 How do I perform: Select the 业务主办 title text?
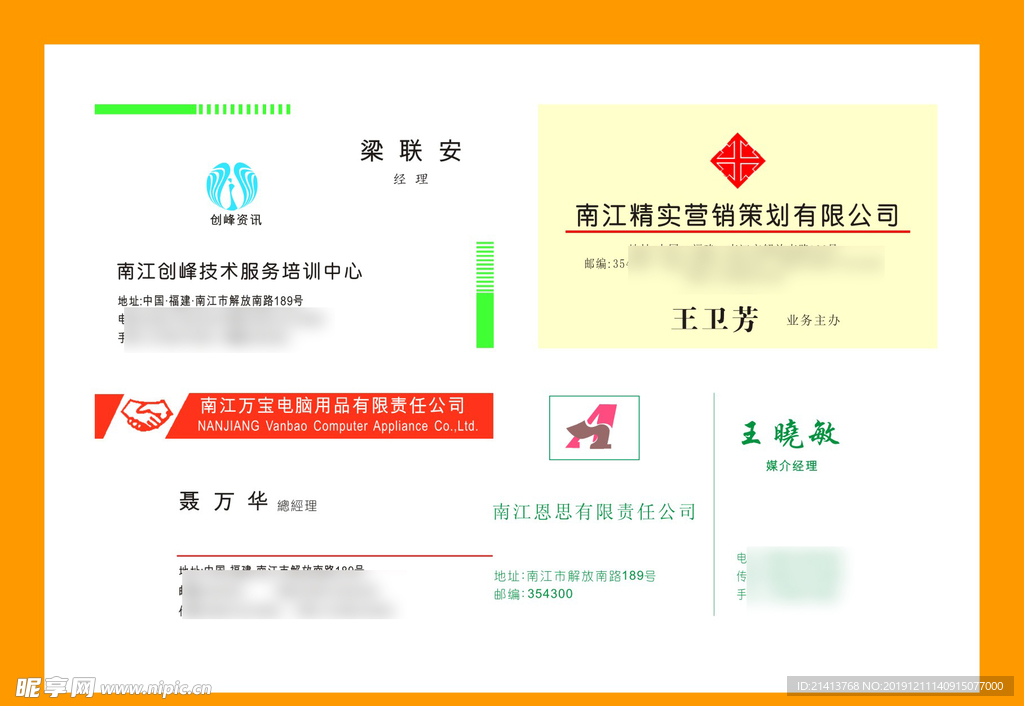tap(813, 321)
